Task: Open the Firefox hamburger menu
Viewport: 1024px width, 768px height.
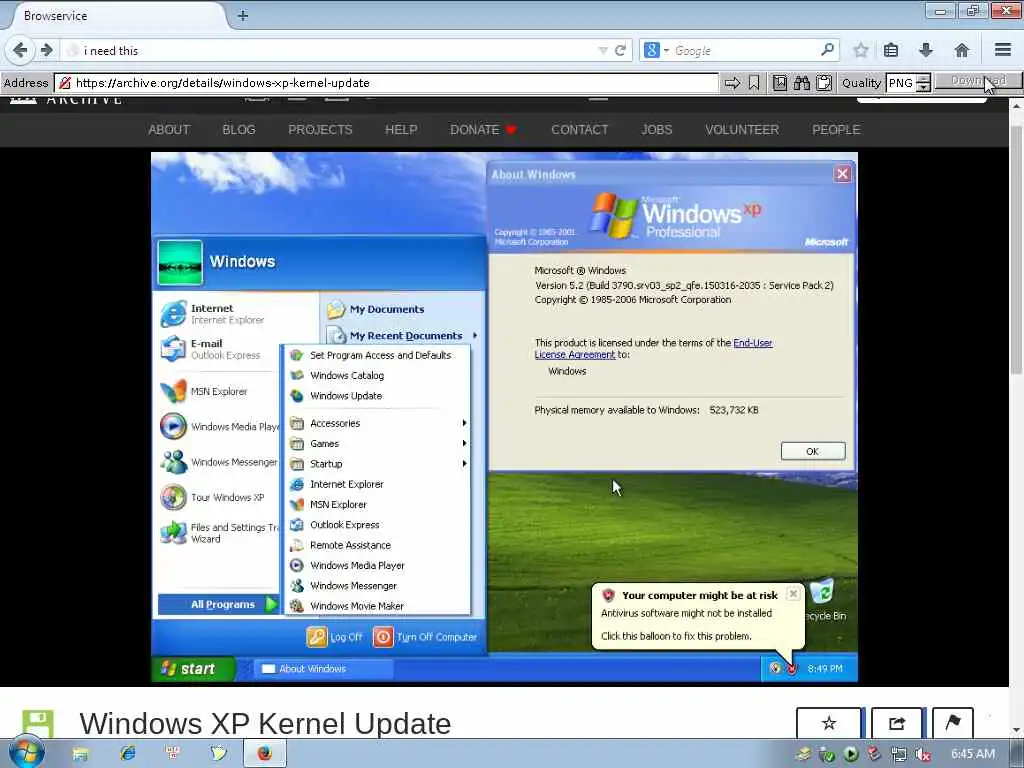Action: [1003, 50]
